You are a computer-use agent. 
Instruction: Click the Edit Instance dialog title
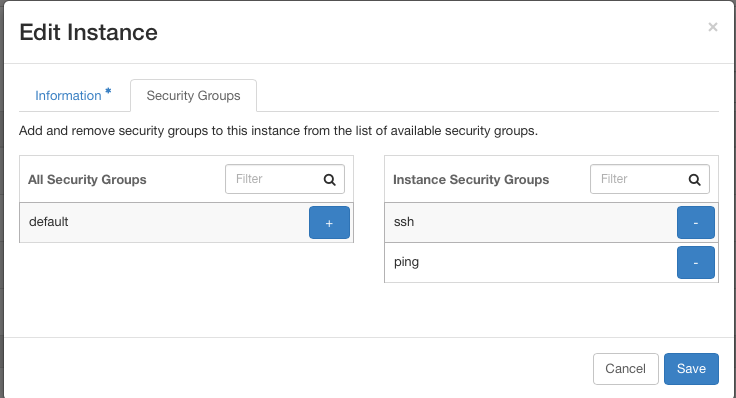[x=89, y=33]
